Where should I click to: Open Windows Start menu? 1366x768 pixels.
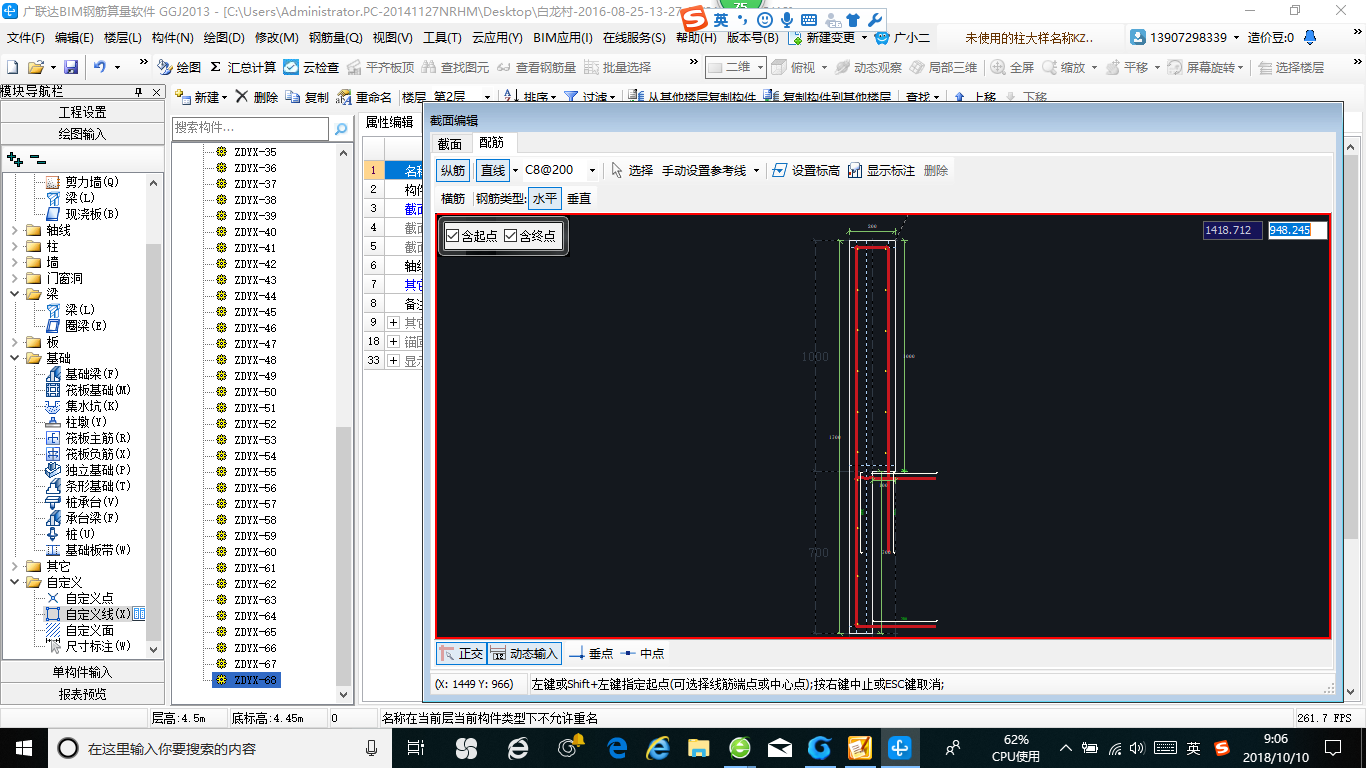[22, 747]
